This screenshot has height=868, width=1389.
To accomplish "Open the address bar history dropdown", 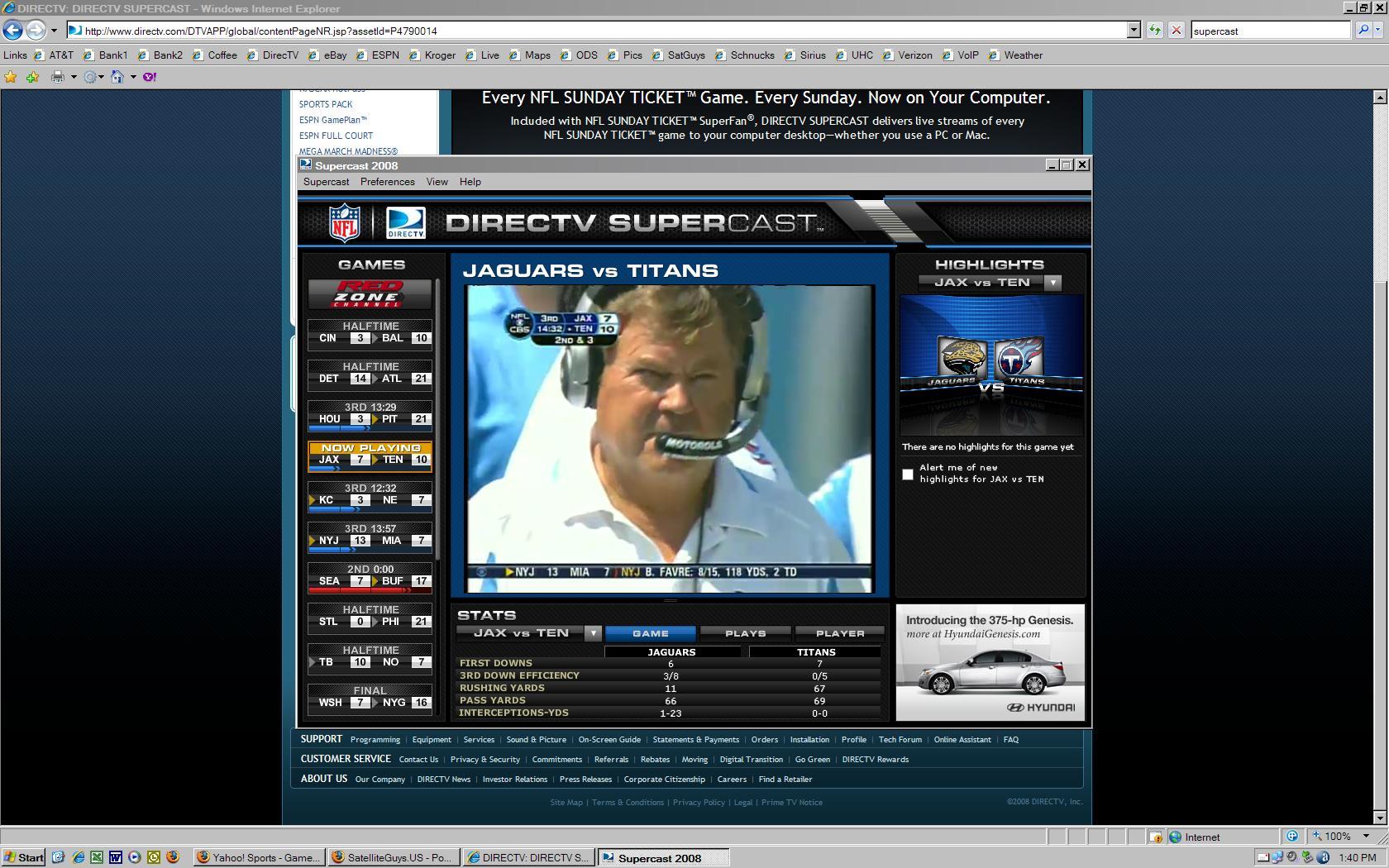I will (x=1134, y=31).
